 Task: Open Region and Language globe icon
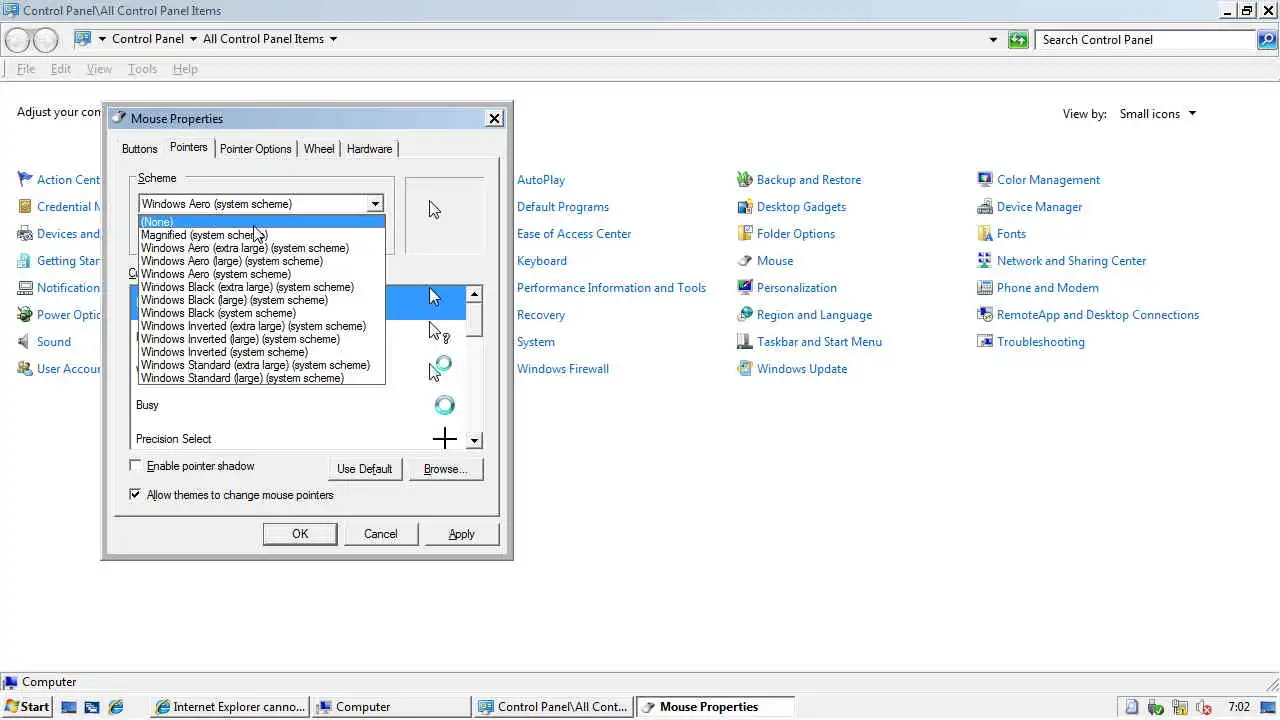coord(744,315)
